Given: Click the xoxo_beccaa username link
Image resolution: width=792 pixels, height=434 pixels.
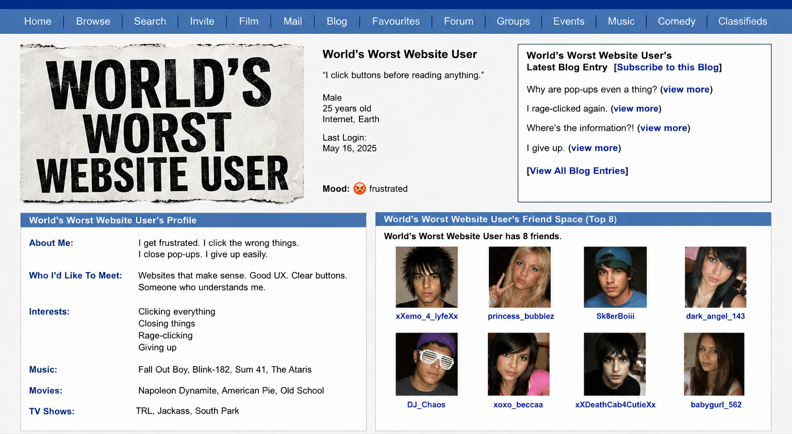Looking at the screenshot, I should (x=518, y=405).
